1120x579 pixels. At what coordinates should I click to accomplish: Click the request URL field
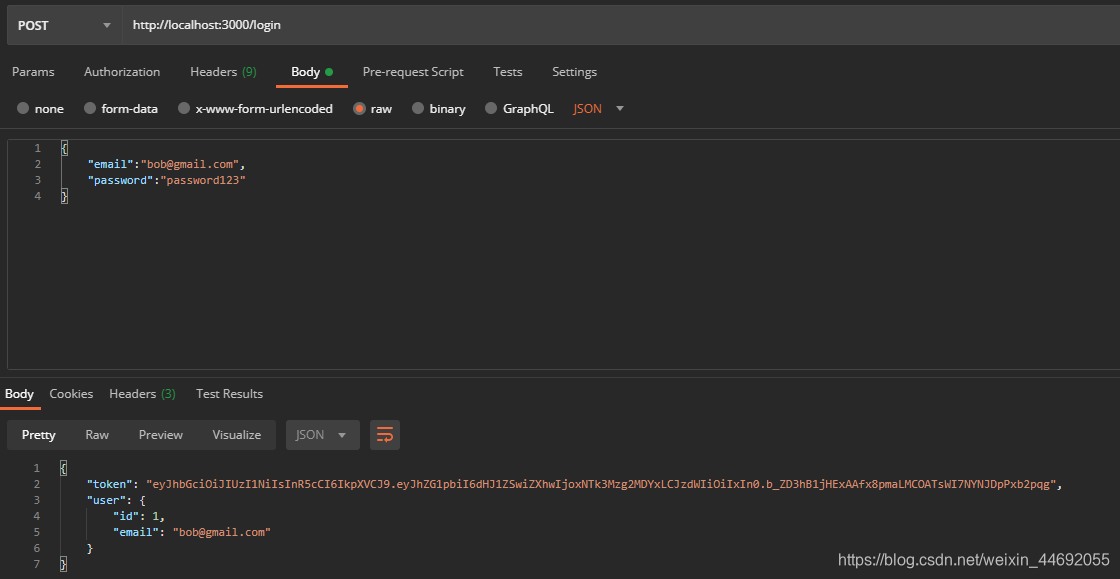tap(621, 25)
